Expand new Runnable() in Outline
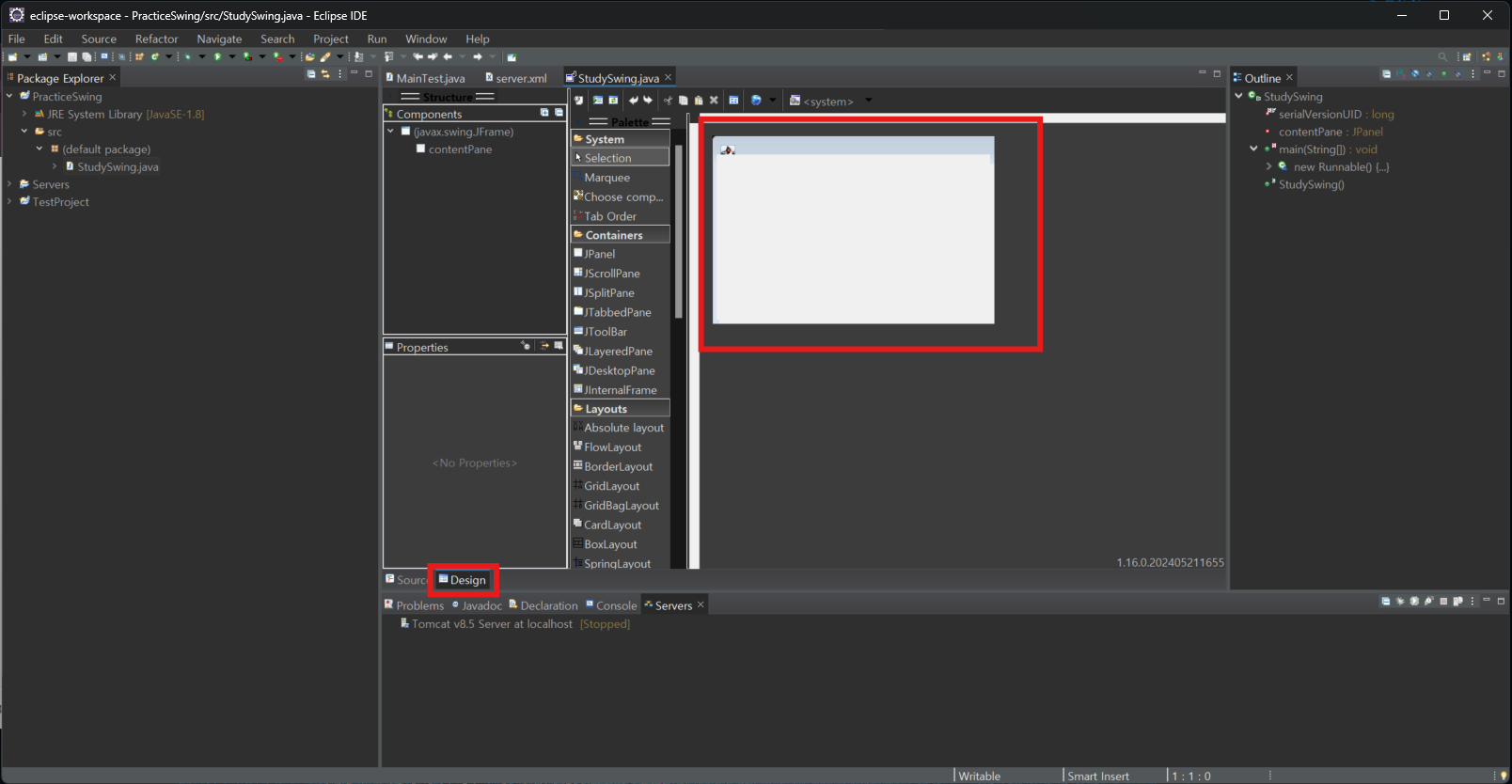 coord(1268,166)
